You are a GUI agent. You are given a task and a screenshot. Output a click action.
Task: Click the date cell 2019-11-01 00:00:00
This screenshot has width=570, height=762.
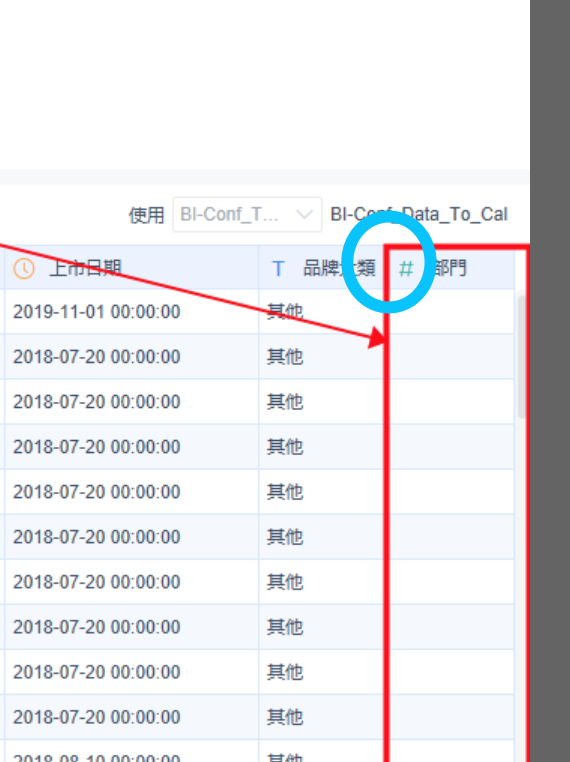tap(97, 312)
